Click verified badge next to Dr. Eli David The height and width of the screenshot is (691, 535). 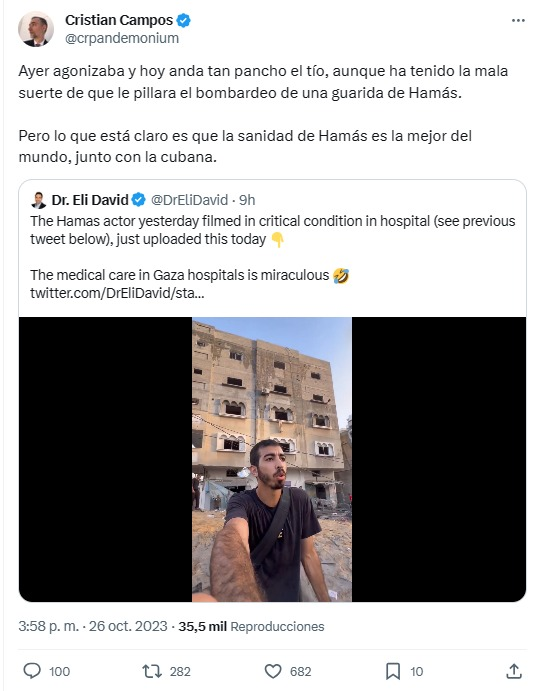(x=138, y=200)
